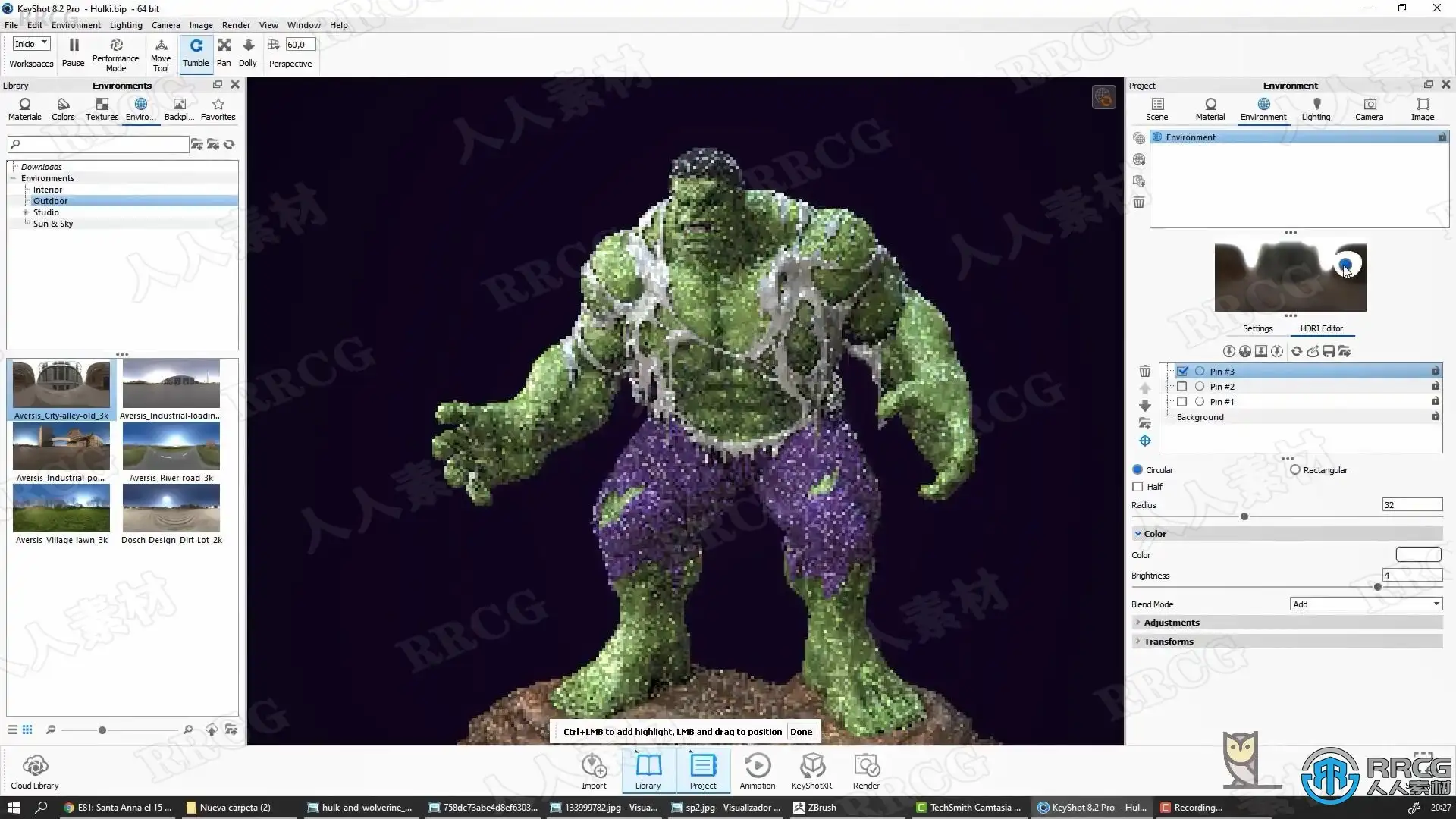Switch to Materials library tab
The width and height of the screenshot is (1456, 819).
pyautogui.click(x=25, y=108)
